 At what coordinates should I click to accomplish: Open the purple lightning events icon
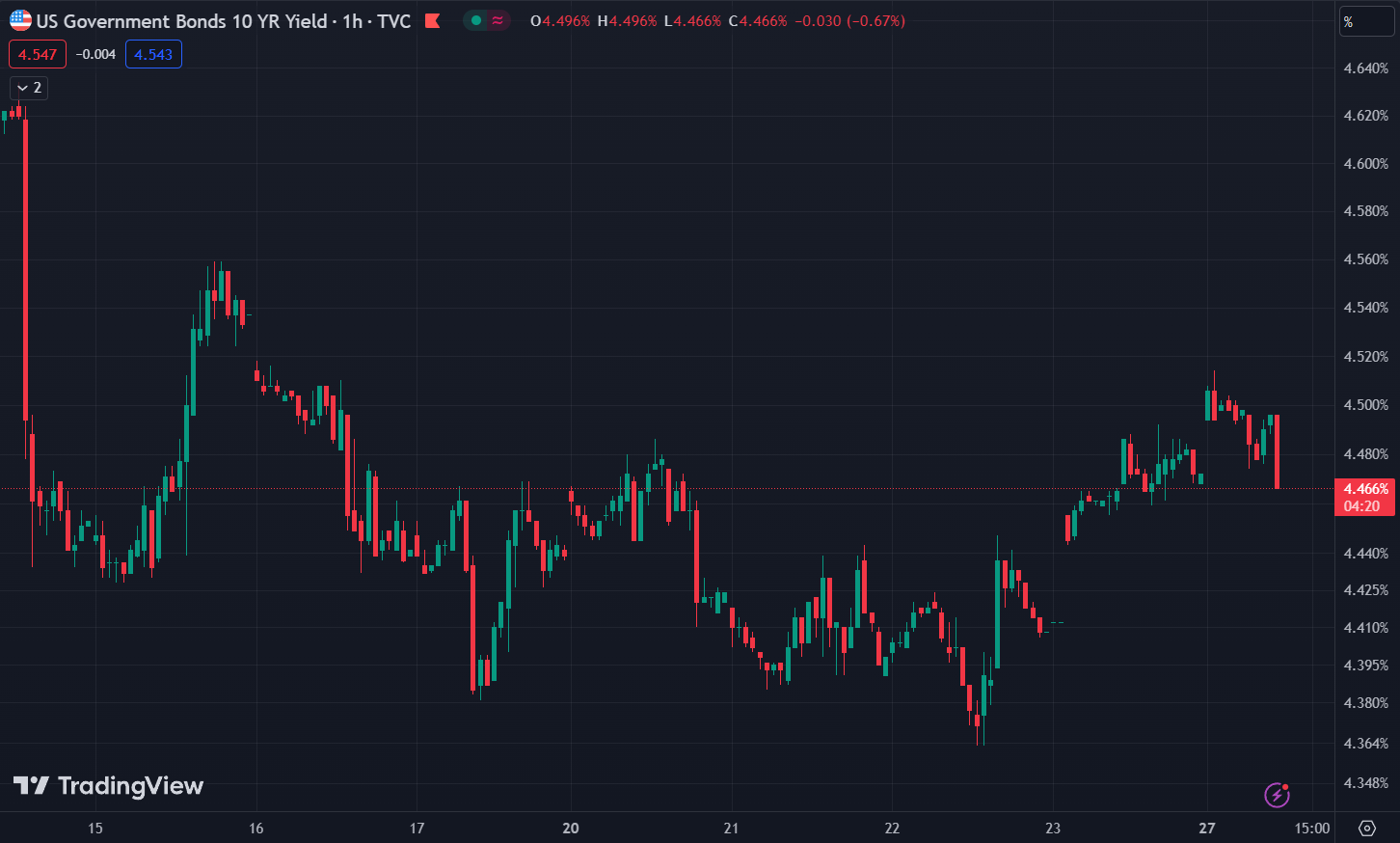(1278, 795)
